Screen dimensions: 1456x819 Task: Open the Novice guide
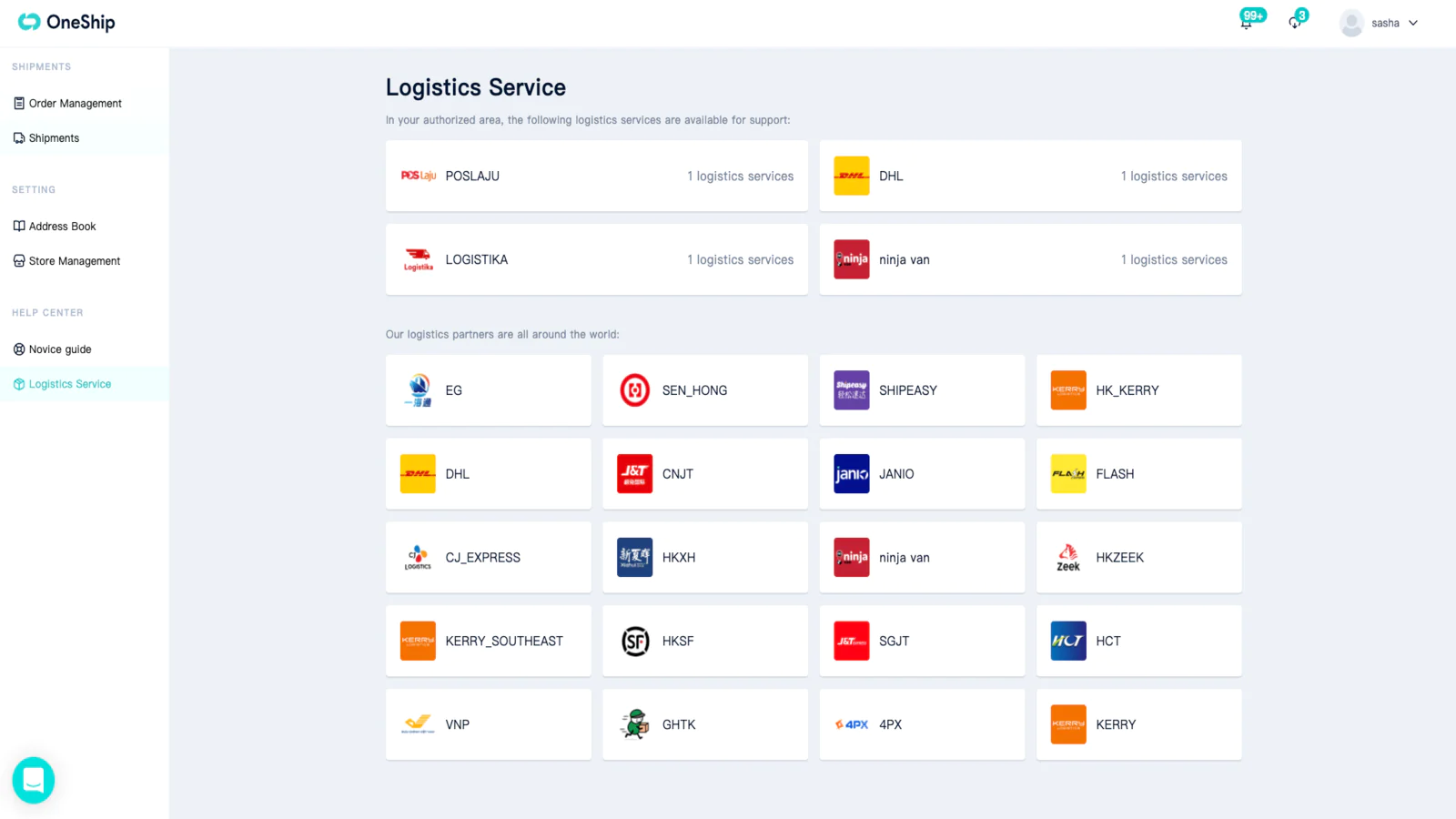[60, 349]
